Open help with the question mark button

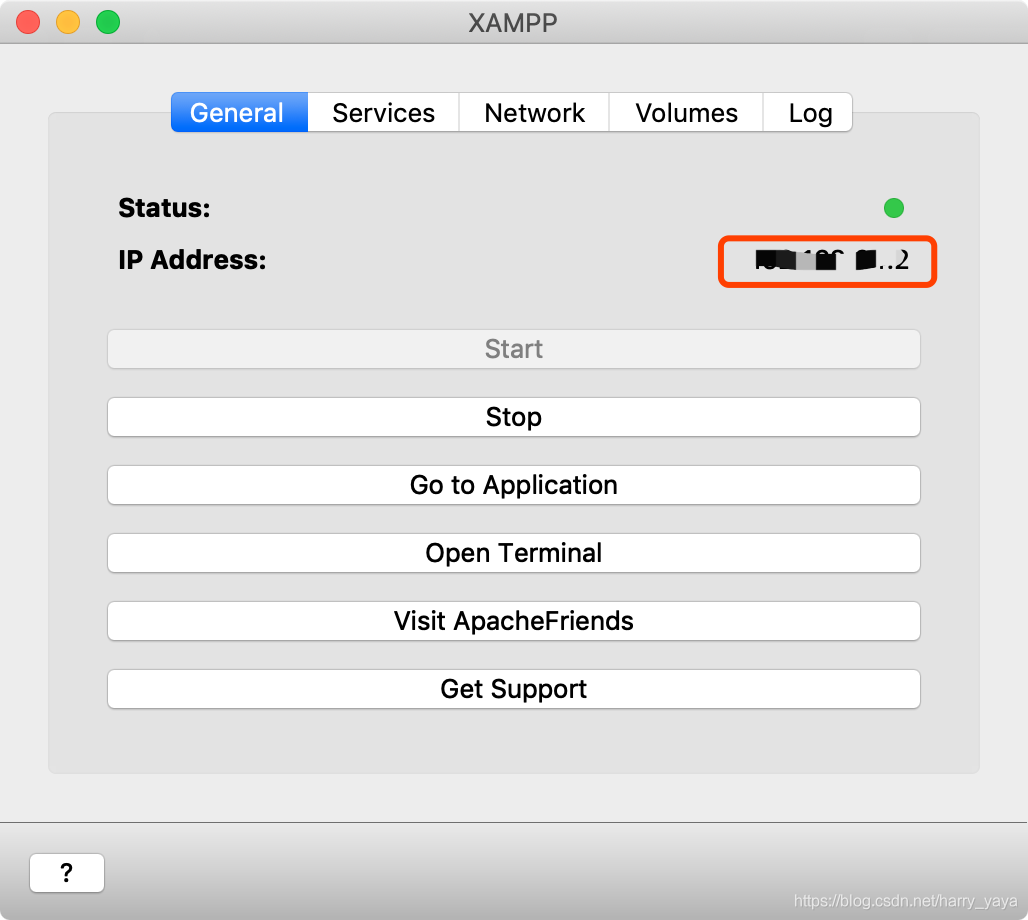click(x=67, y=873)
